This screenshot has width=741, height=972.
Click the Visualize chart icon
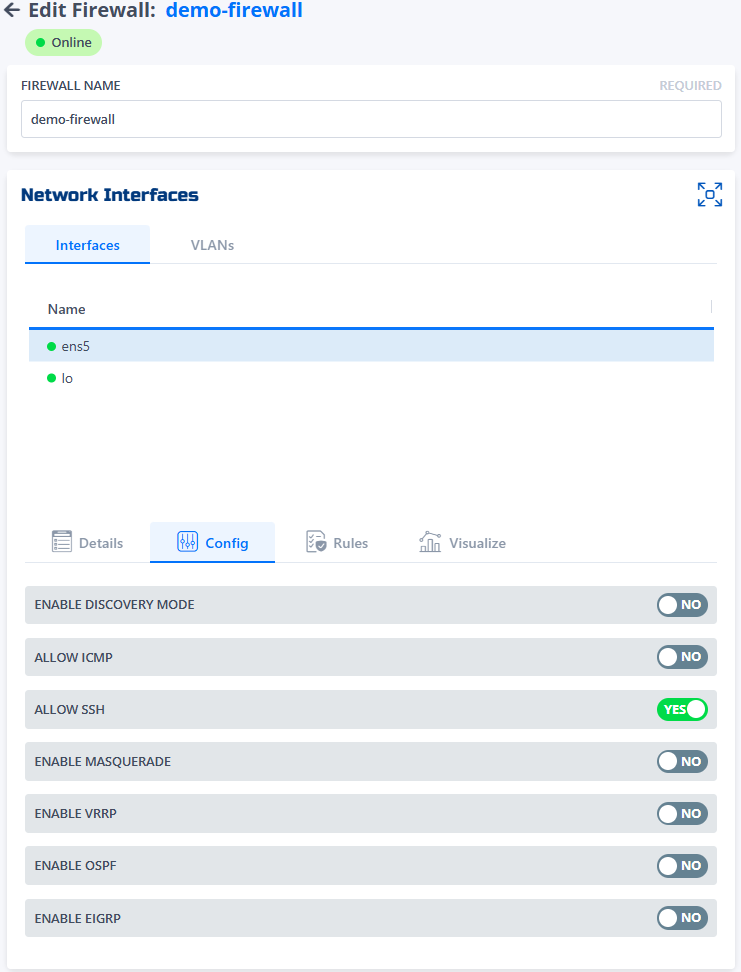(x=430, y=542)
